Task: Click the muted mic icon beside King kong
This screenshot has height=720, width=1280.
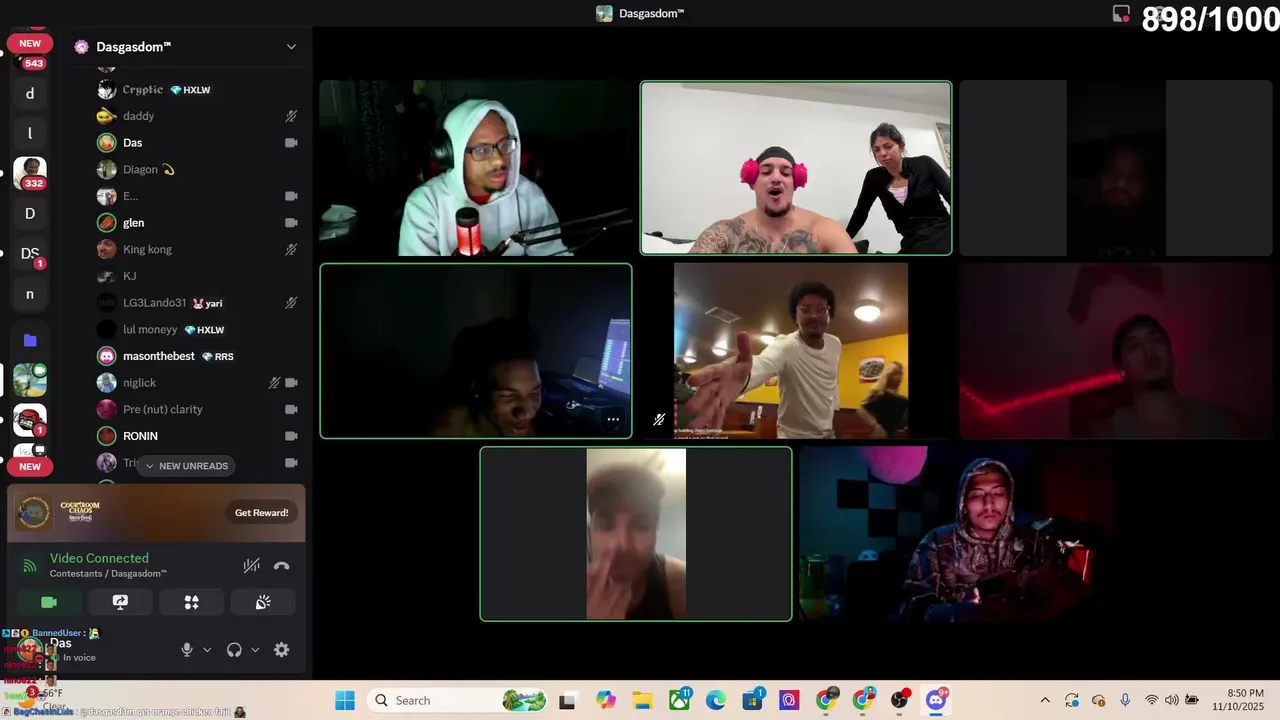Action: pyautogui.click(x=291, y=250)
